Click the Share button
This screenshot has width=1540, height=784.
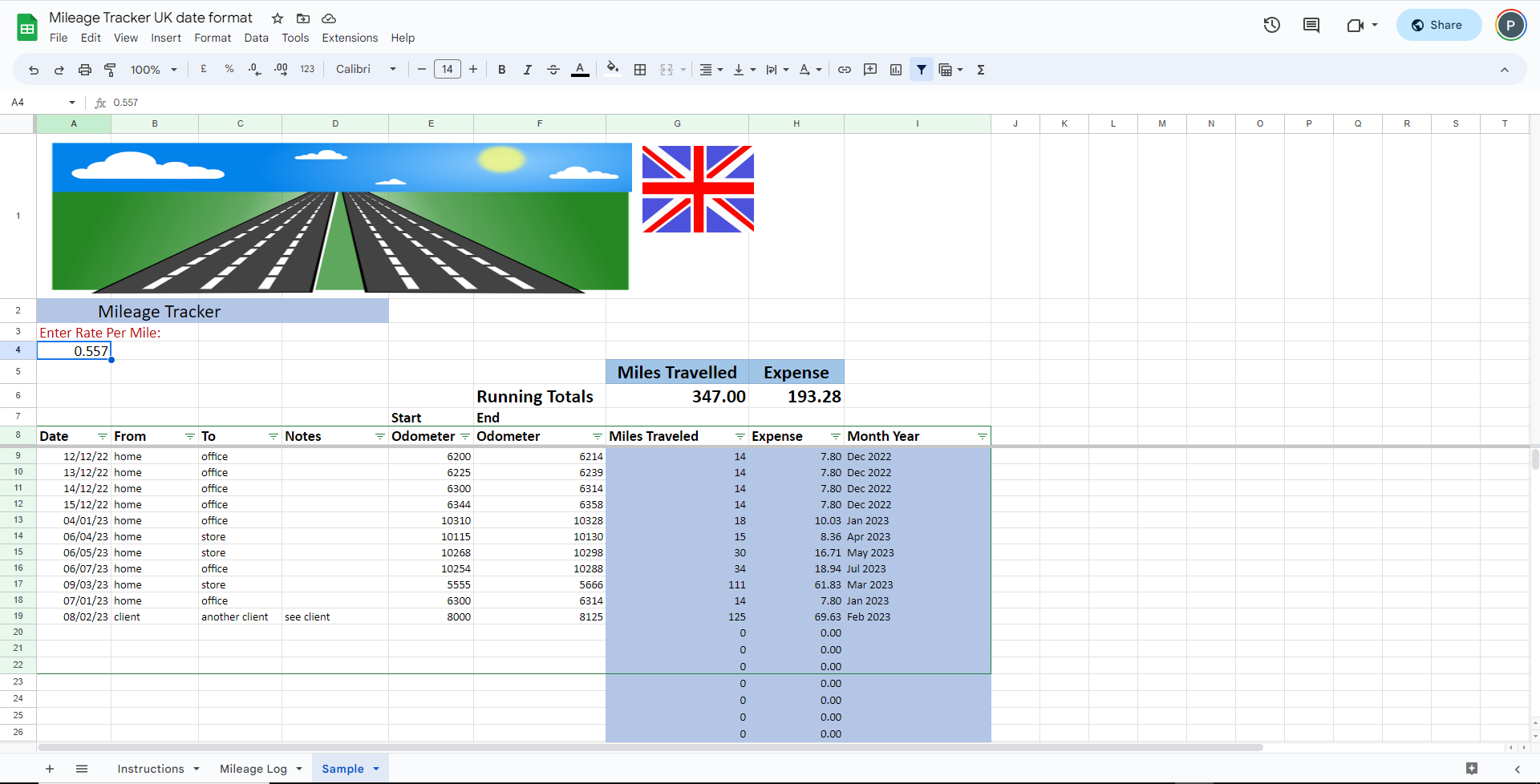click(1439, 25)
